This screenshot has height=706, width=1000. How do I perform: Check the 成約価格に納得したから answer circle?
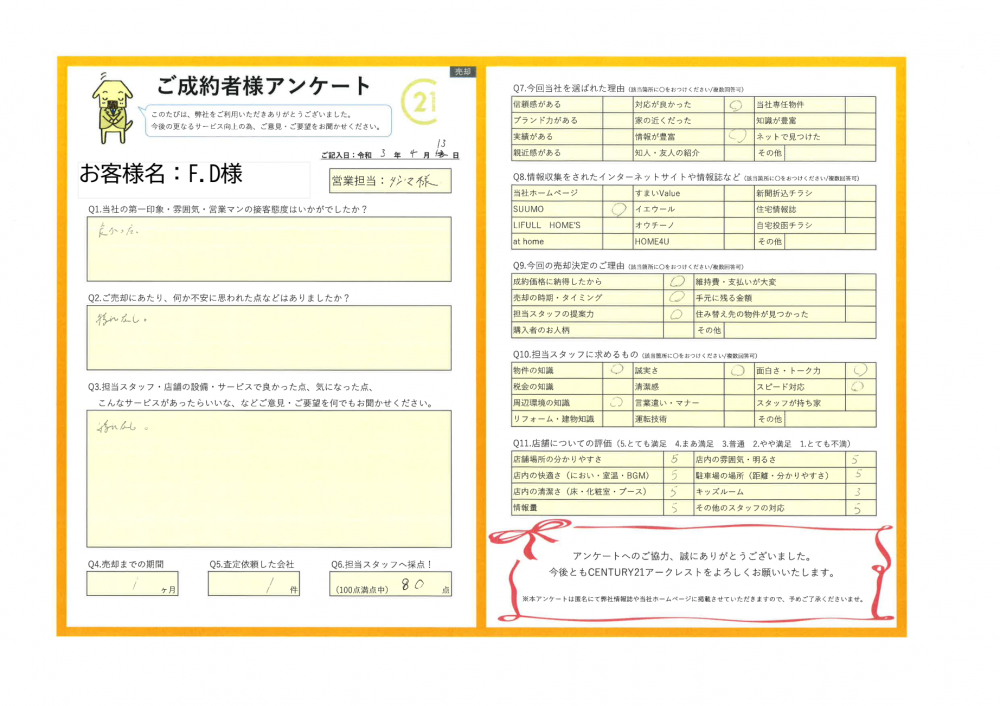[x=677, y=282]
